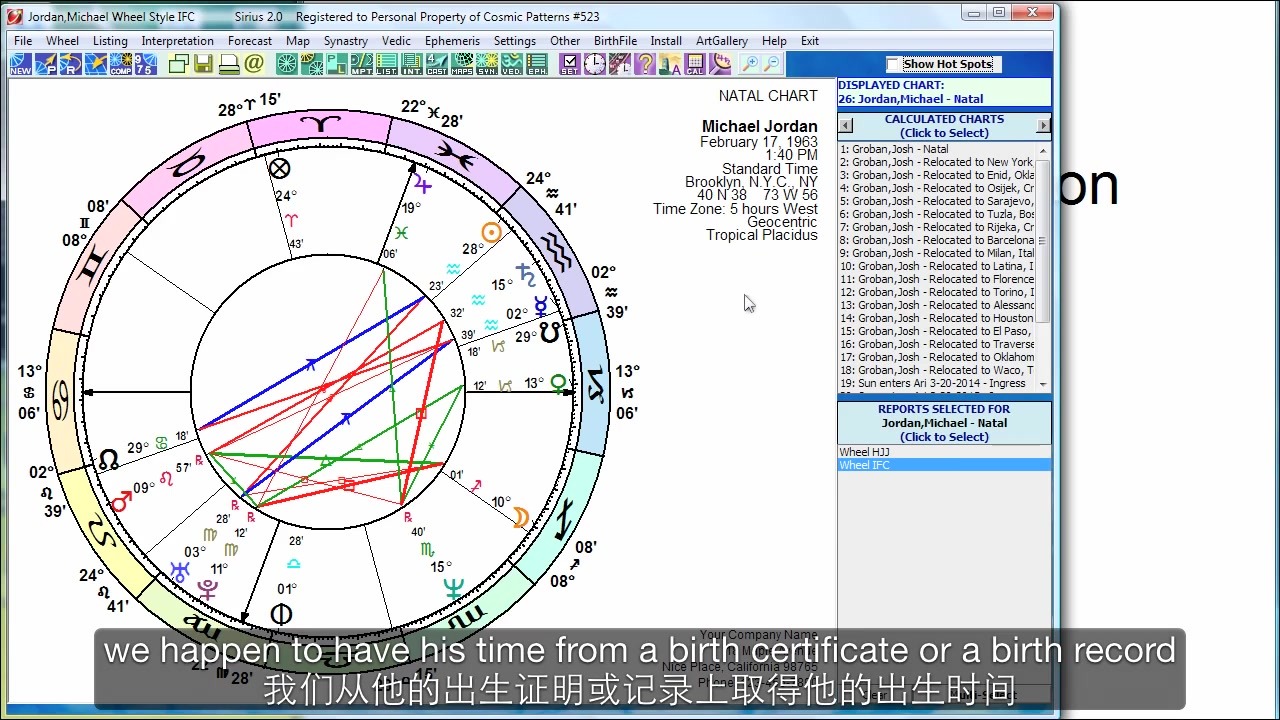Click the chart list scroll up arrow
The width and height of the screenshot is (1280, 720).
click(x=1044, y=150)
